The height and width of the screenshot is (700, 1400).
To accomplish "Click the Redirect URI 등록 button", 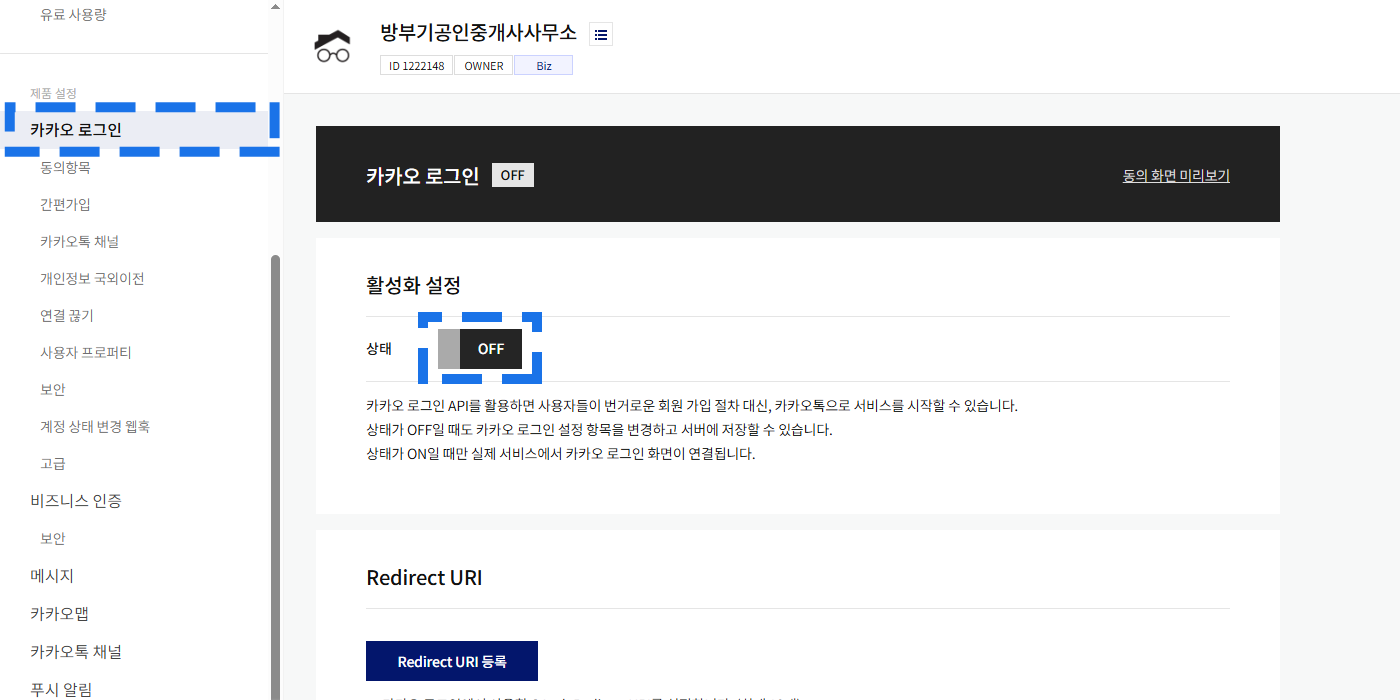I will (452, 661).
